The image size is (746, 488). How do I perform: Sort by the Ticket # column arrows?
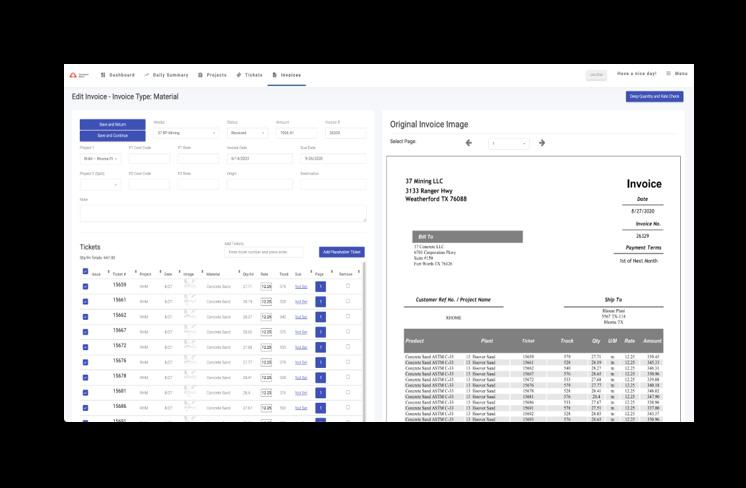[136, 272]
